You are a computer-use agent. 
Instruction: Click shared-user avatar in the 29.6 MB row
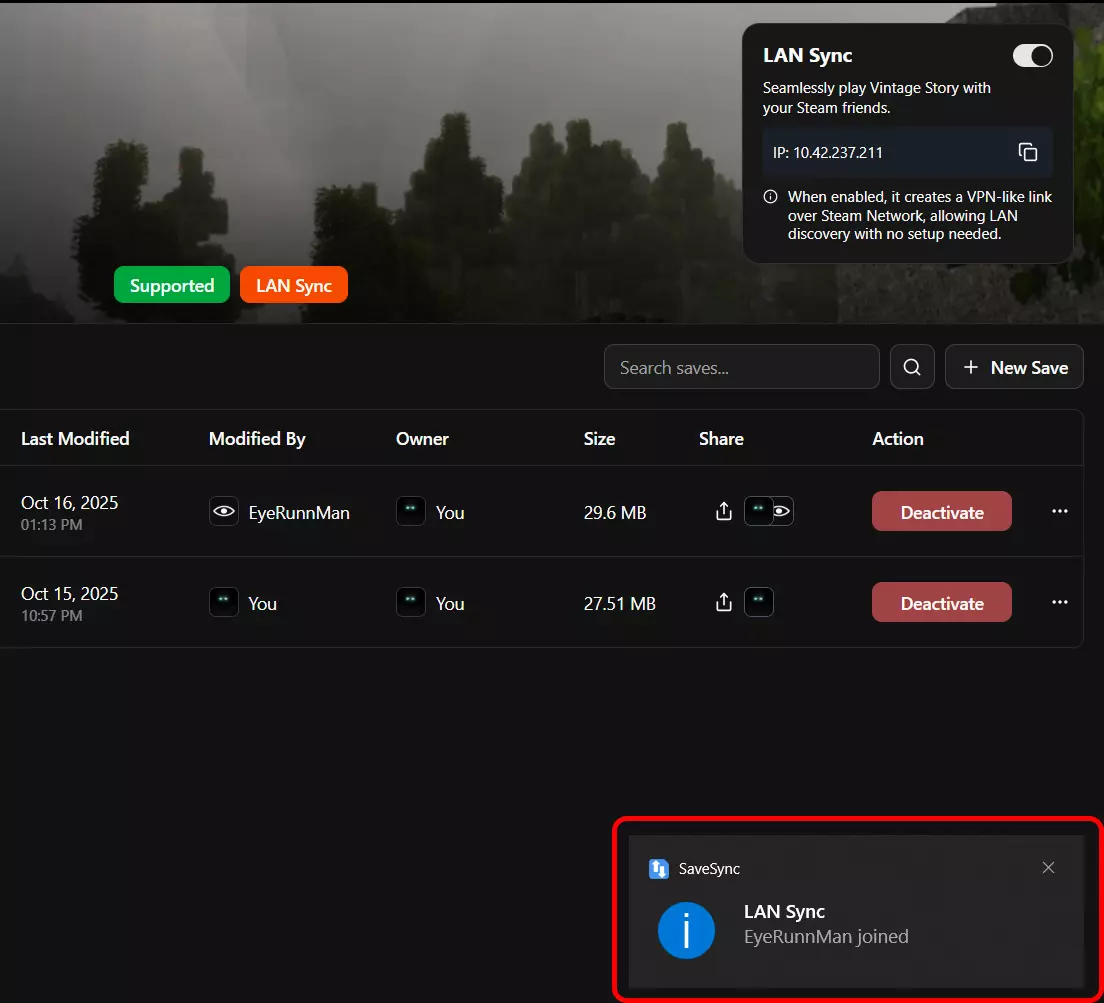pyautogui.click(x=758, y=511)
